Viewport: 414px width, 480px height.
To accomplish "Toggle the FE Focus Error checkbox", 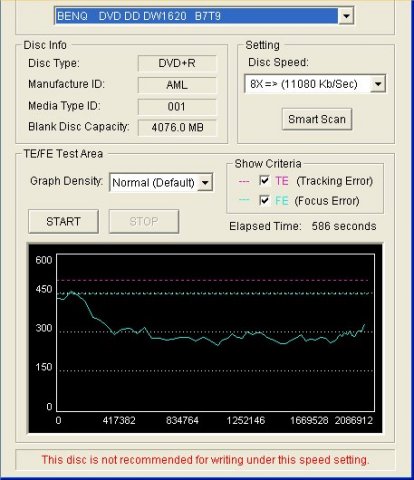I will click(264, 200).
